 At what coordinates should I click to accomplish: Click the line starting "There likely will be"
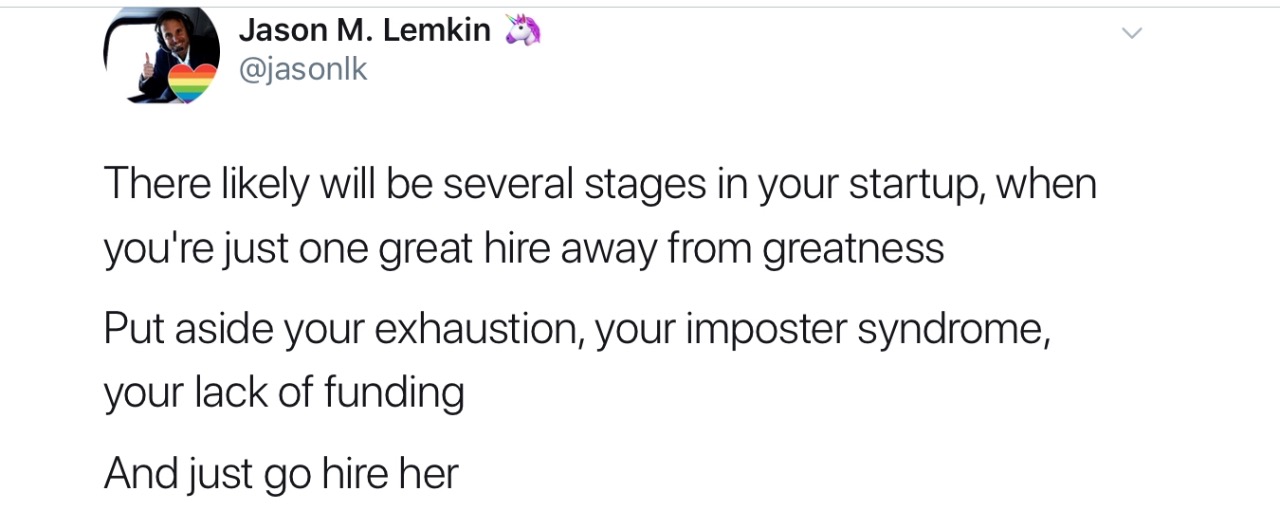pyautogui.click(x=600, y=184)
